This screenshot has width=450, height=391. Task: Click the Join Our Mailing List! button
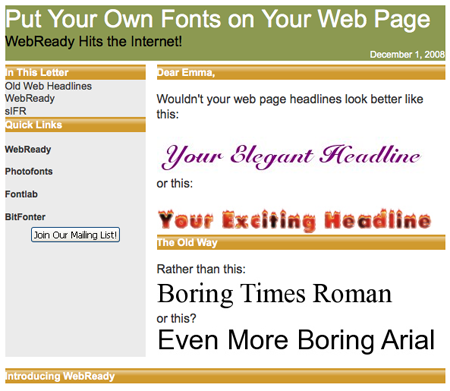click(x=75, y=235)
